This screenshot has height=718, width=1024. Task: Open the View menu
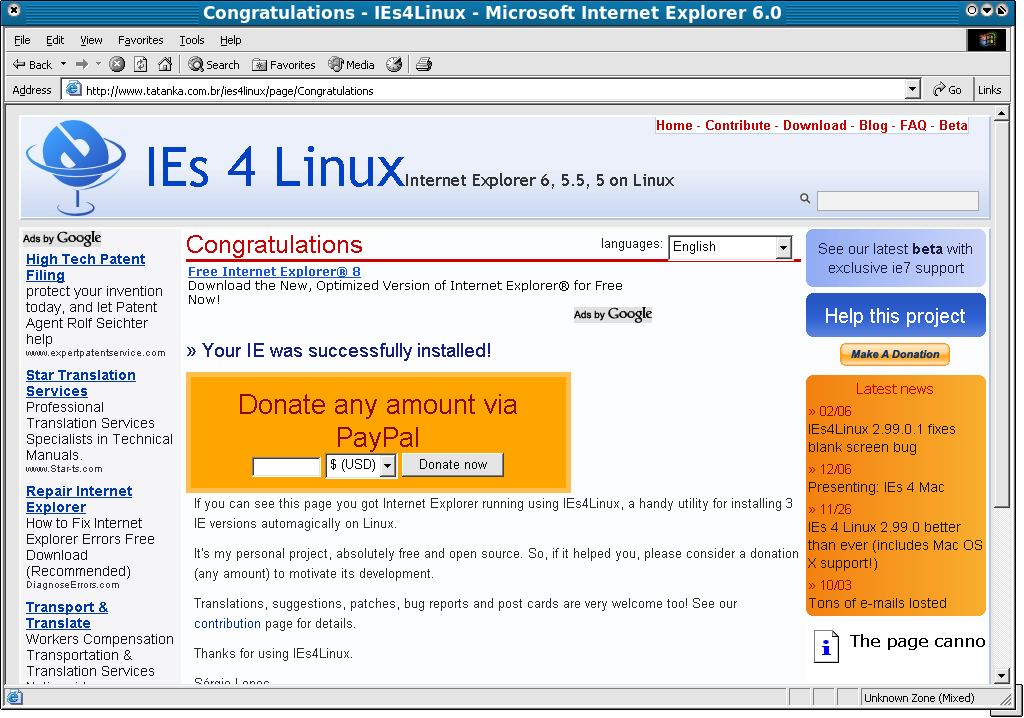tap(91, 40)
